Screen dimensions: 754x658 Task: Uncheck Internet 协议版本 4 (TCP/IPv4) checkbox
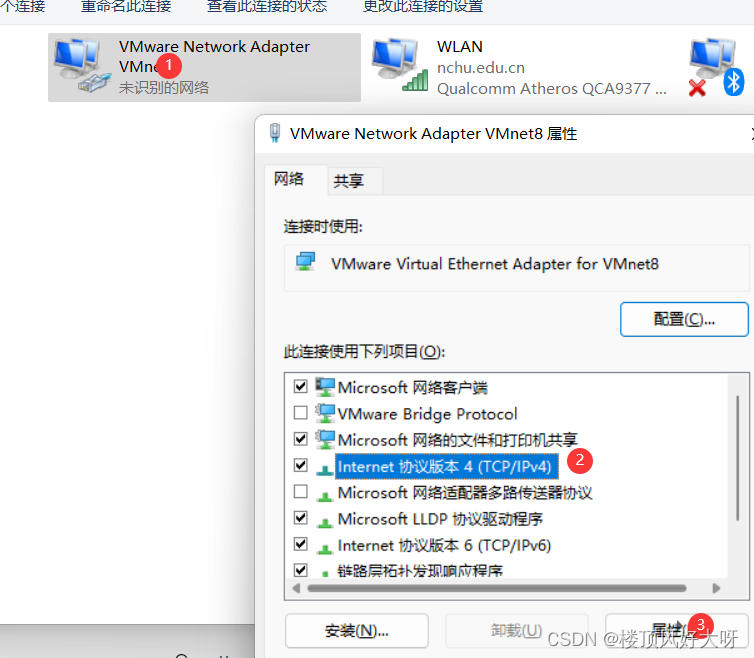[x=301, y=465]
